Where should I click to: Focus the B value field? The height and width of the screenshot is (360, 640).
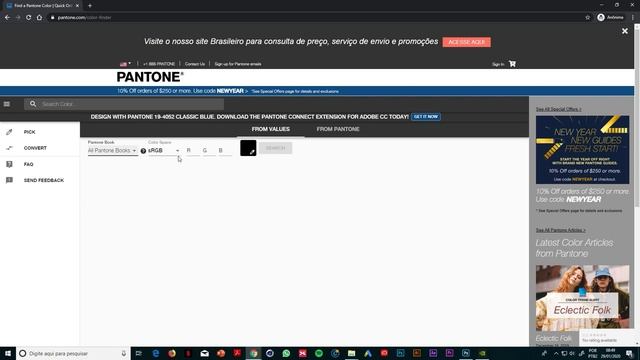(x=224, y=151)
